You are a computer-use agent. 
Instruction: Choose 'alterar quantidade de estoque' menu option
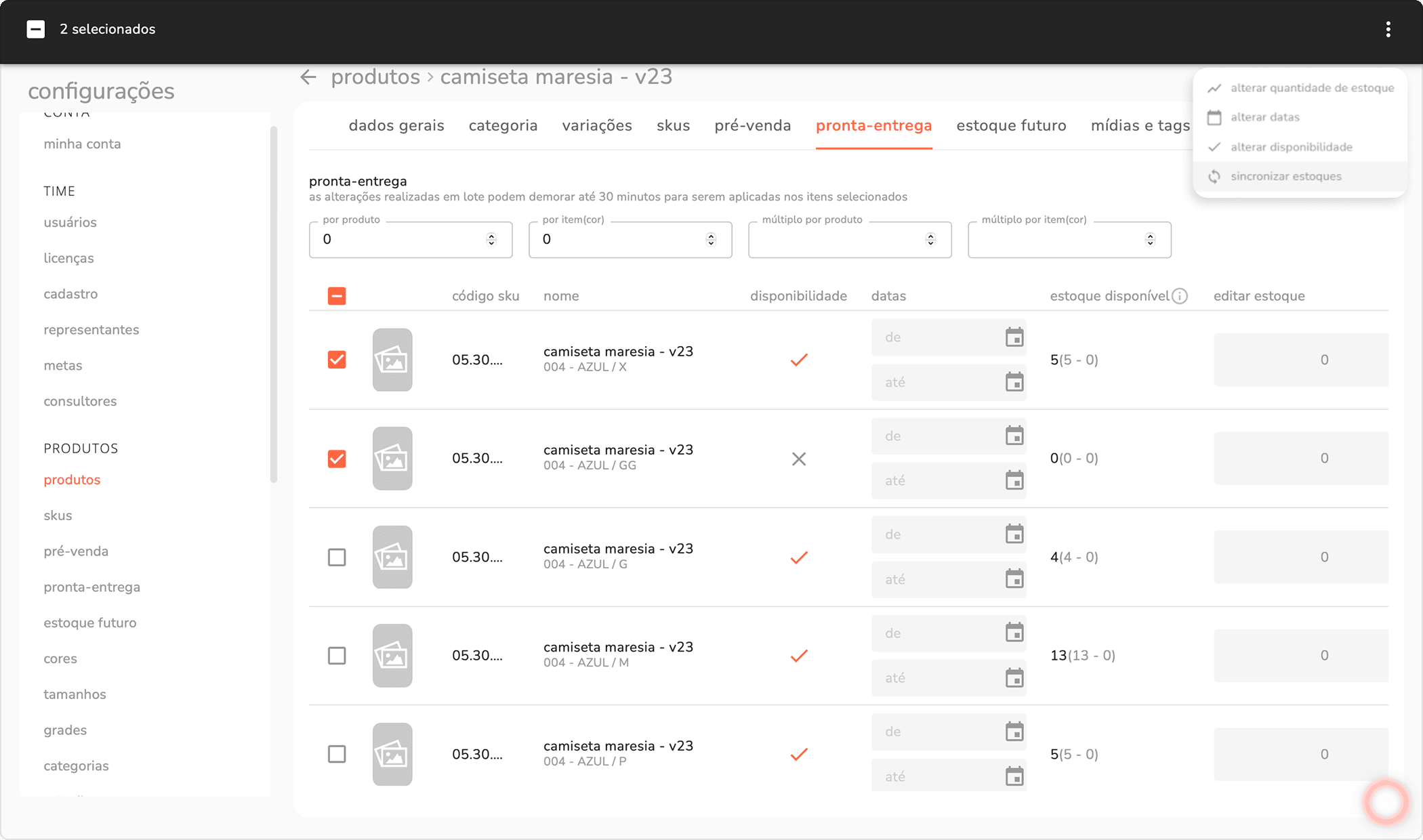pyautogui.click(x=1300, y=88)
